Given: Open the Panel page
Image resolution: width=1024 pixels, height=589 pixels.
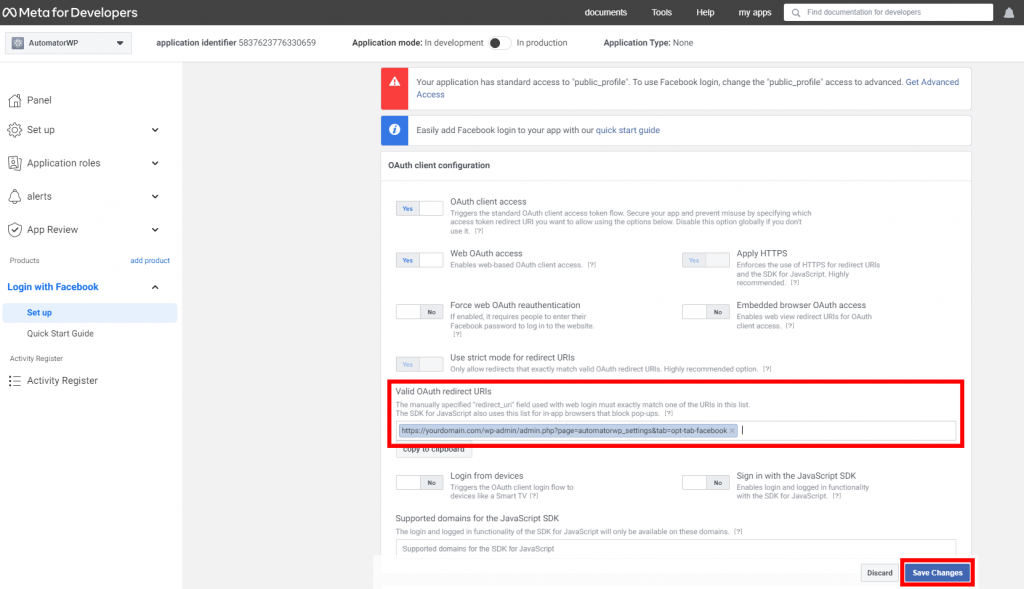Looking at the screenshot, I should click(39, 100).
